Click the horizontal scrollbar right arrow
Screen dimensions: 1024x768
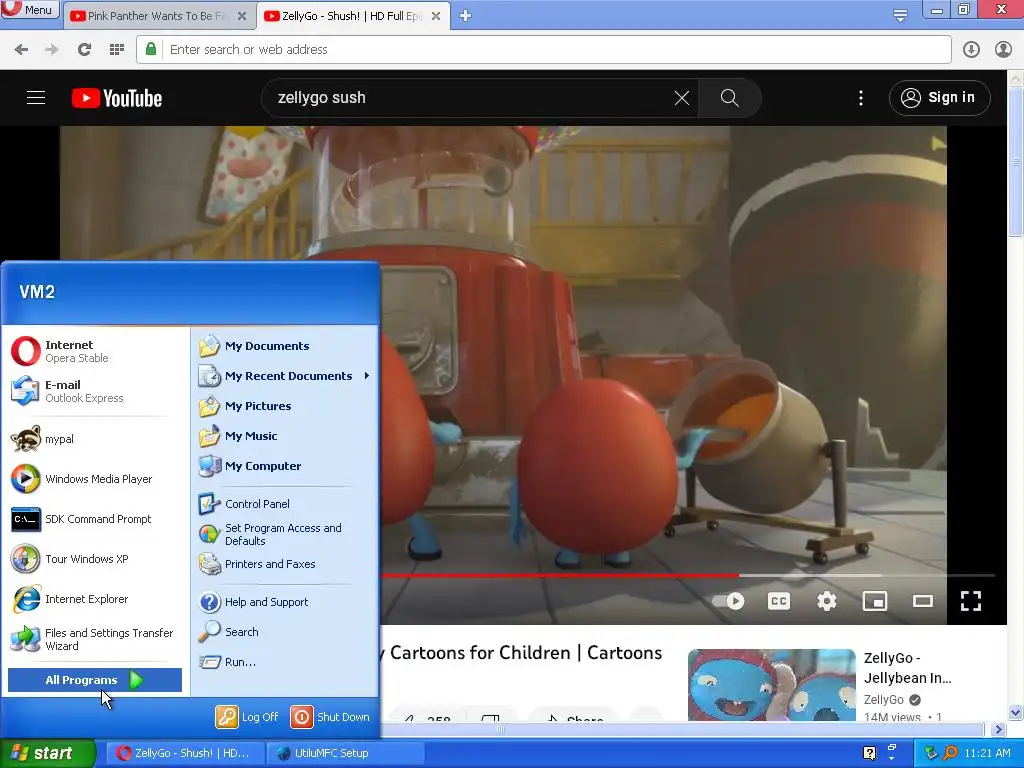click(x=998, y=729)
